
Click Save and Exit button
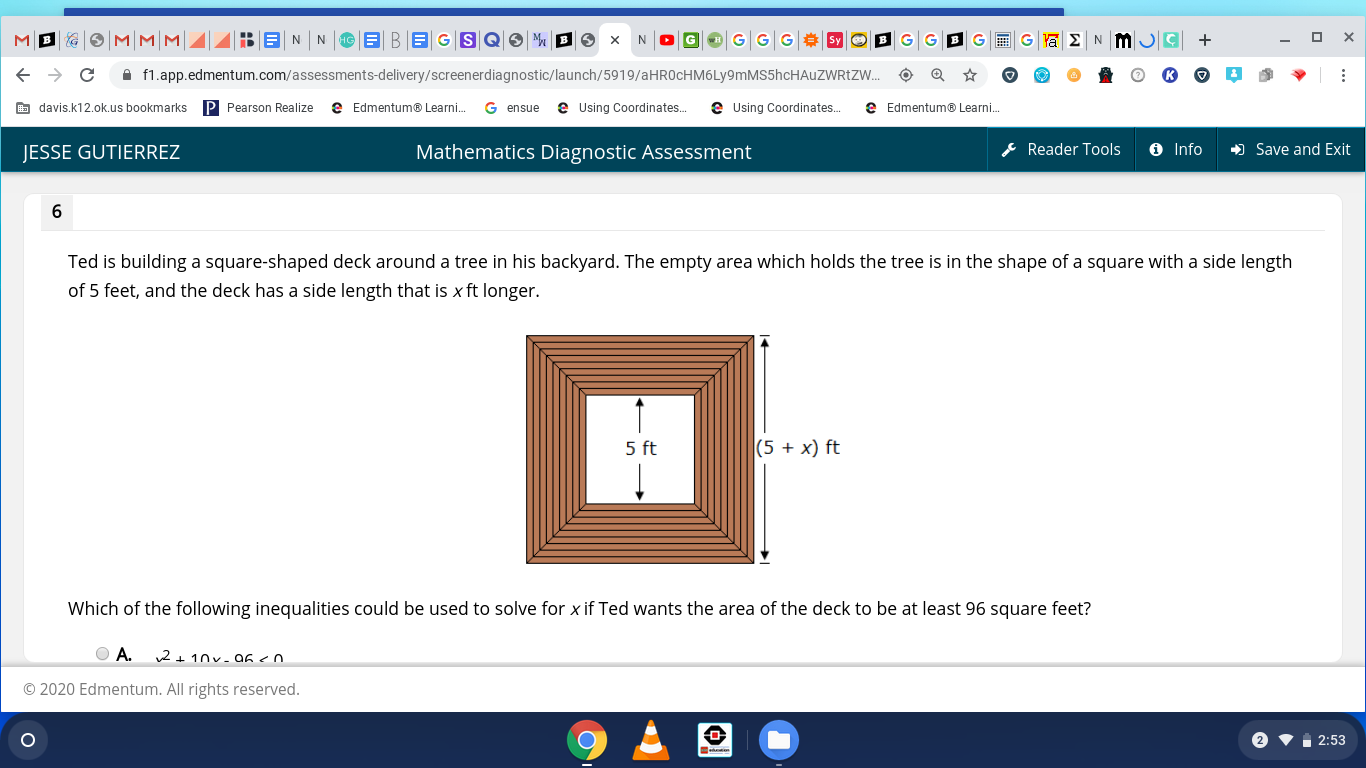coord(1291,149)
